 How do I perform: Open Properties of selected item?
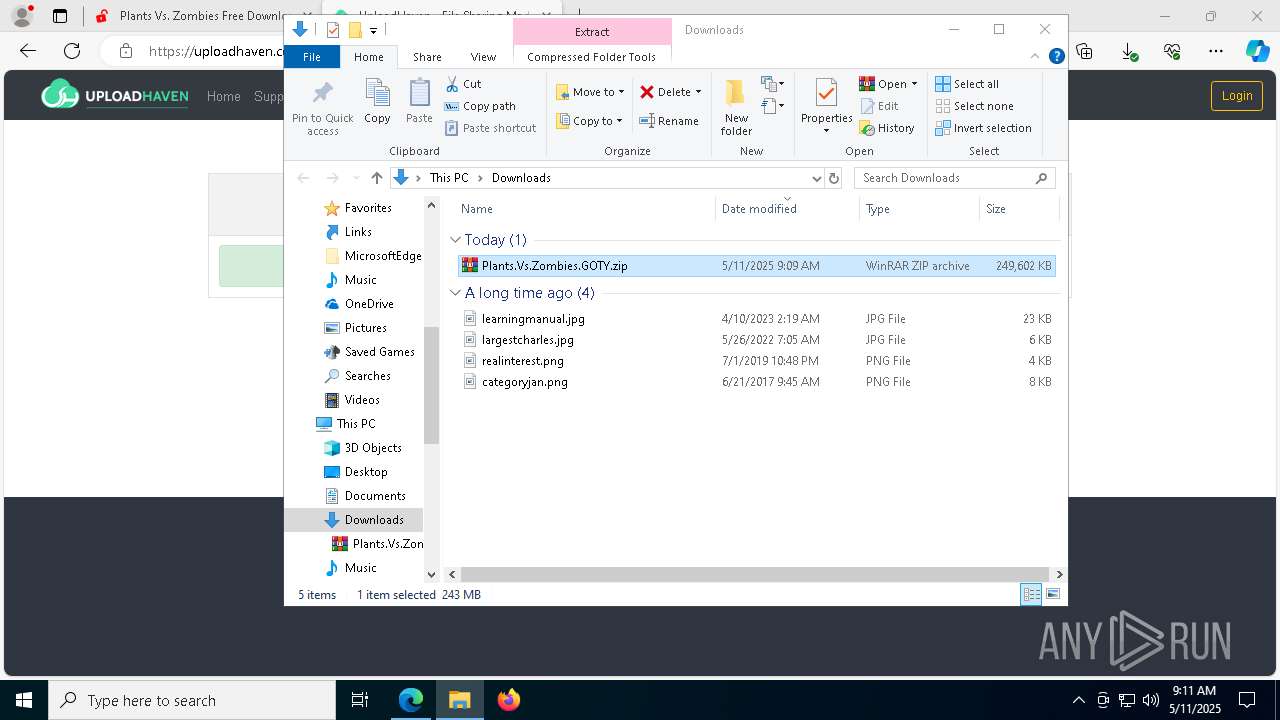tap(826, 107)
